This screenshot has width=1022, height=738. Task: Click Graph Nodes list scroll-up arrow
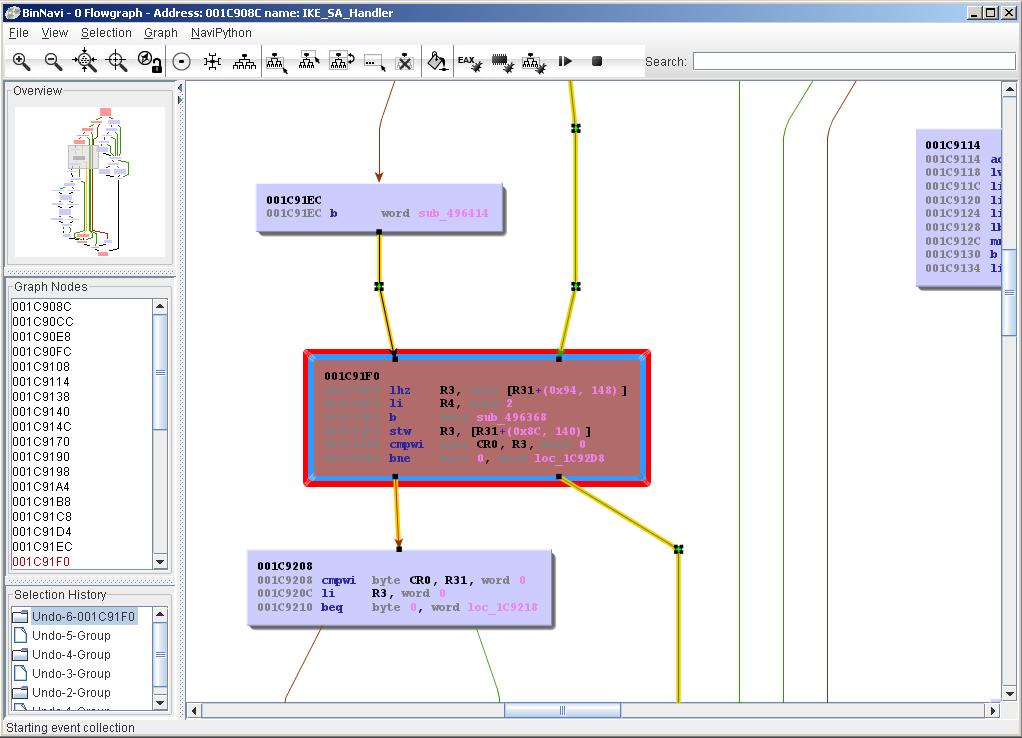(x=160, y=306)
